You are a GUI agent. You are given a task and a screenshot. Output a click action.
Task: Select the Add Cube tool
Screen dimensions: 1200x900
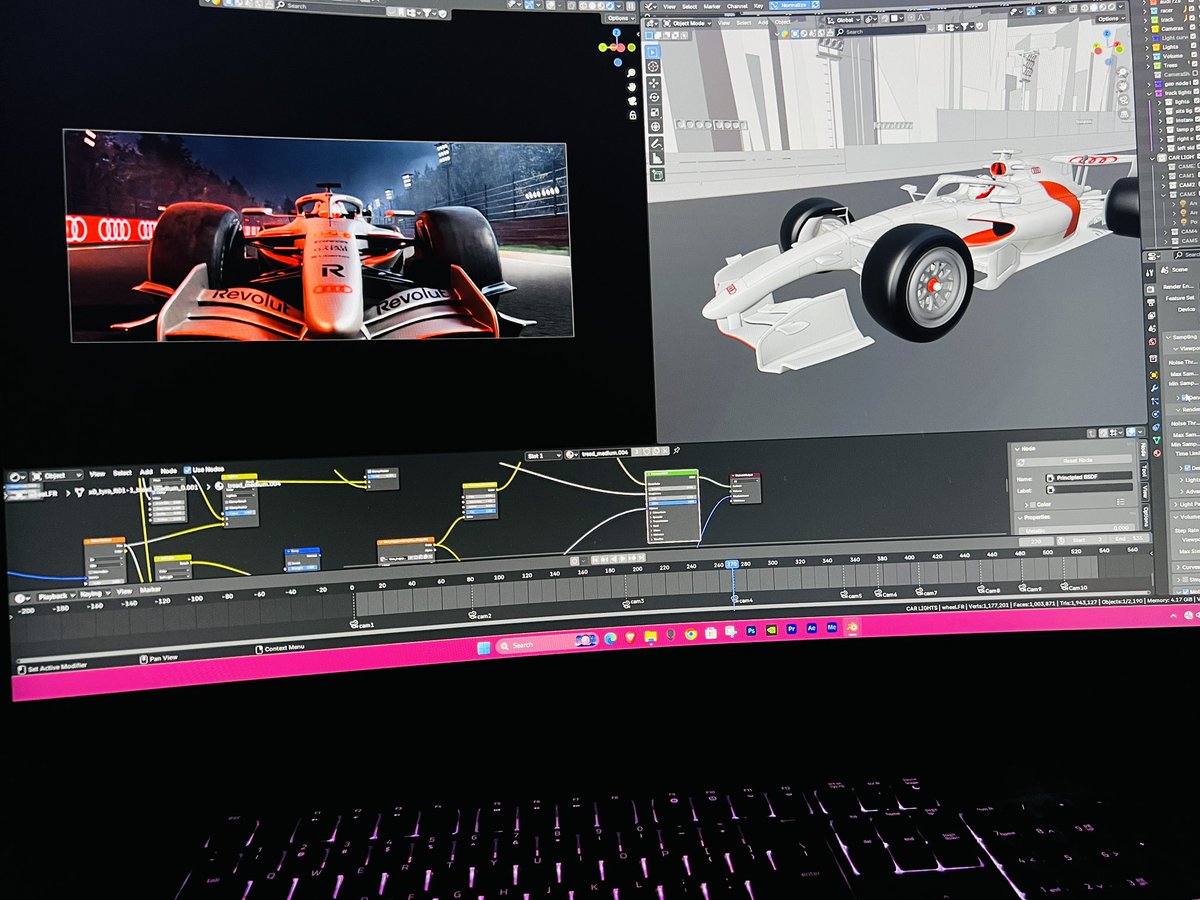(658, 175)
